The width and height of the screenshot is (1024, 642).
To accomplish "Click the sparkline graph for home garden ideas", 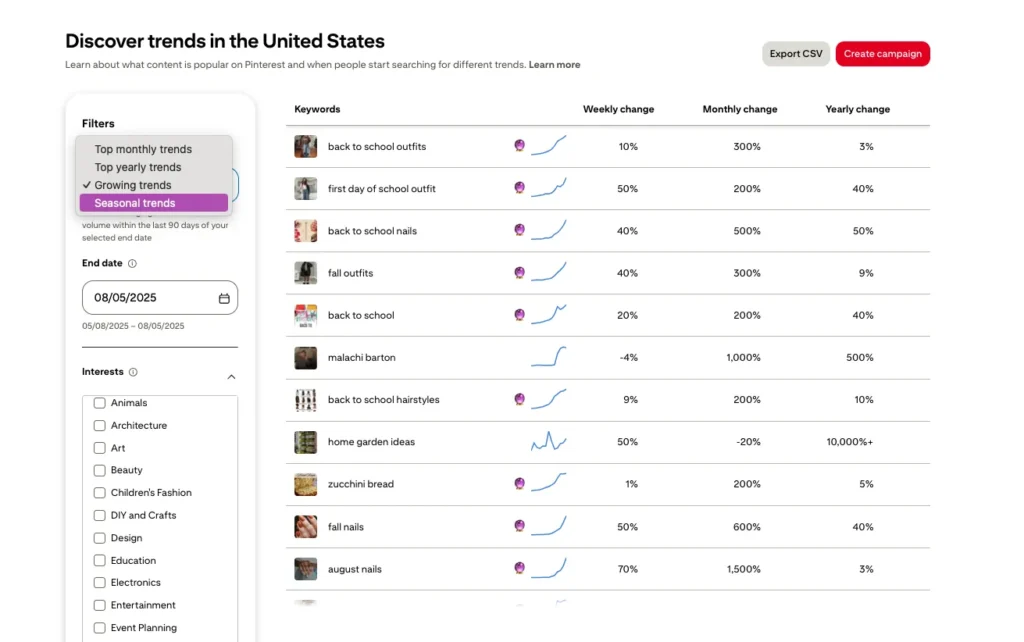I will 548,441.
